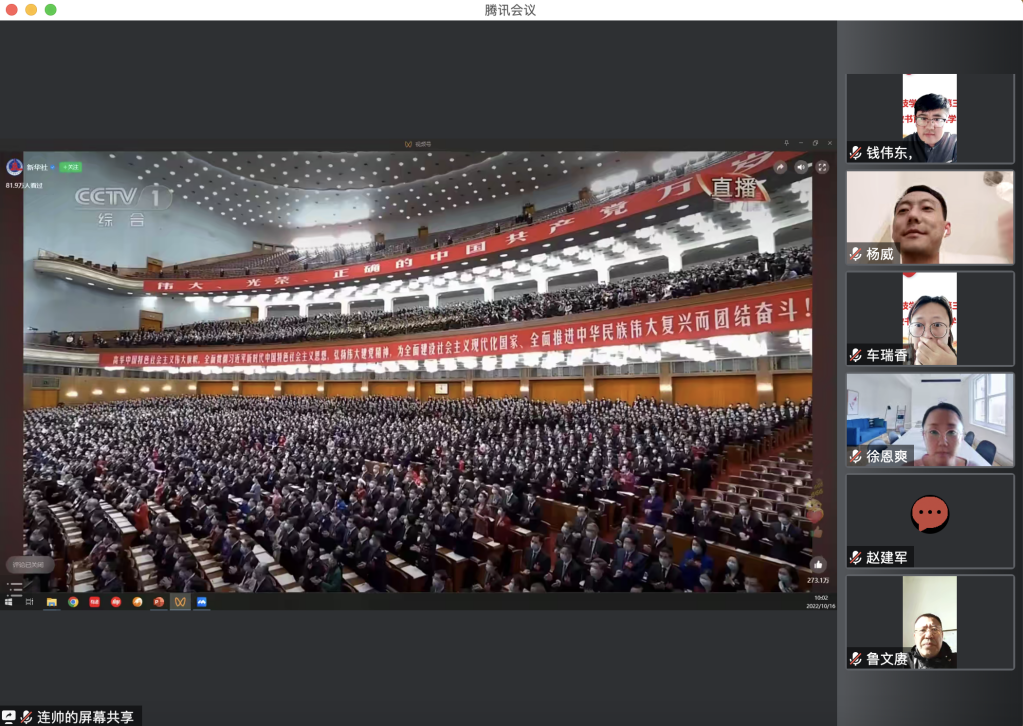This screenshot has width=1023, height=726.
Task: Follow 新华社 with the green 关注 button
Action: click(71, 167)
